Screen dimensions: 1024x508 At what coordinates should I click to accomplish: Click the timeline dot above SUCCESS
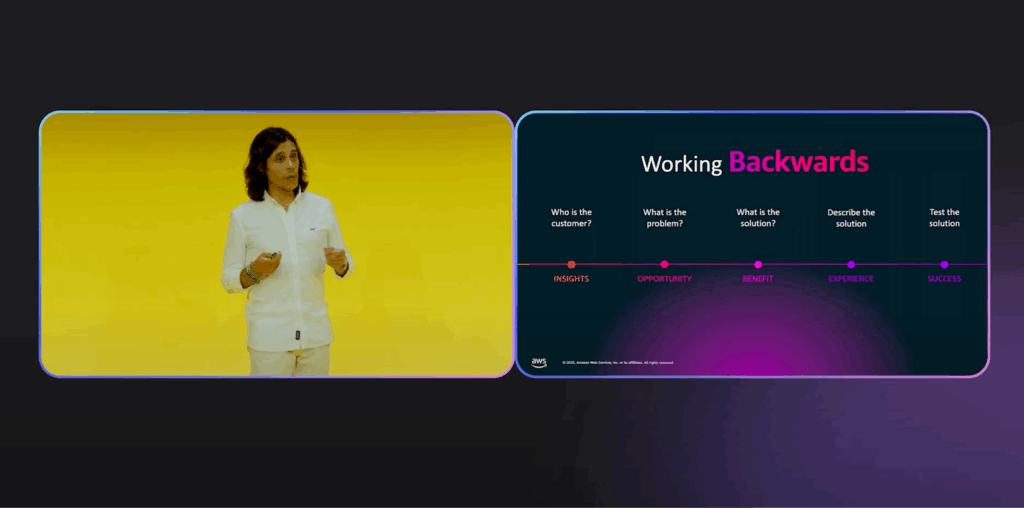(944, 264)
